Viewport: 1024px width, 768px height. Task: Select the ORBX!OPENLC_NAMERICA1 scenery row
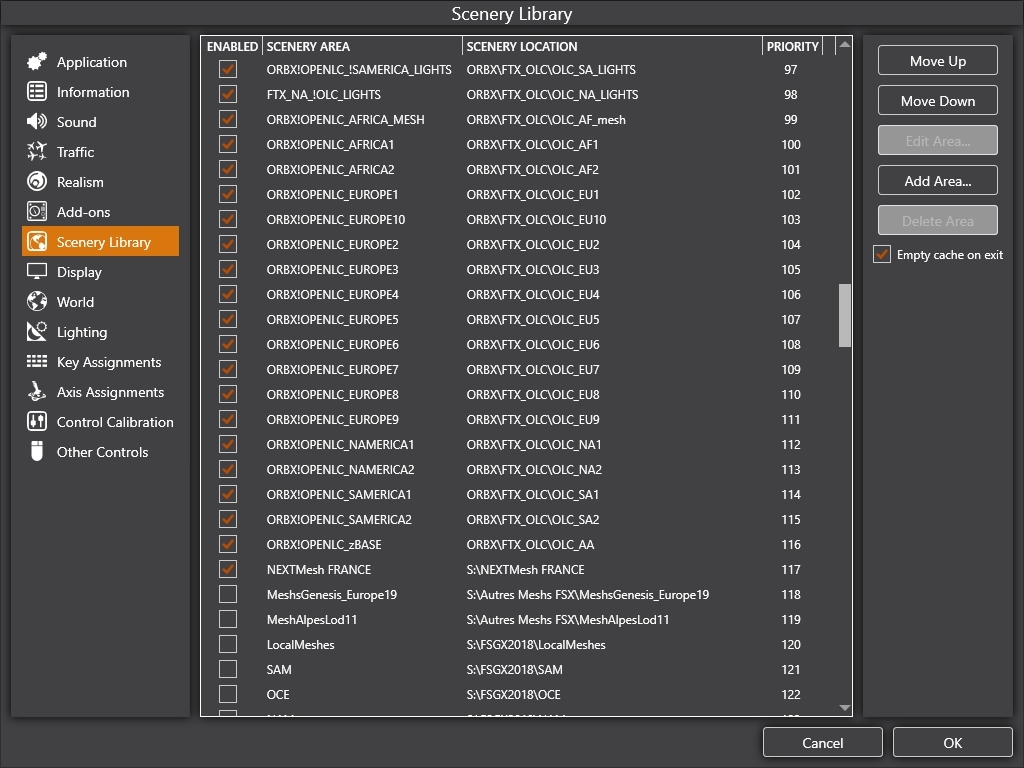coord(519,445)
